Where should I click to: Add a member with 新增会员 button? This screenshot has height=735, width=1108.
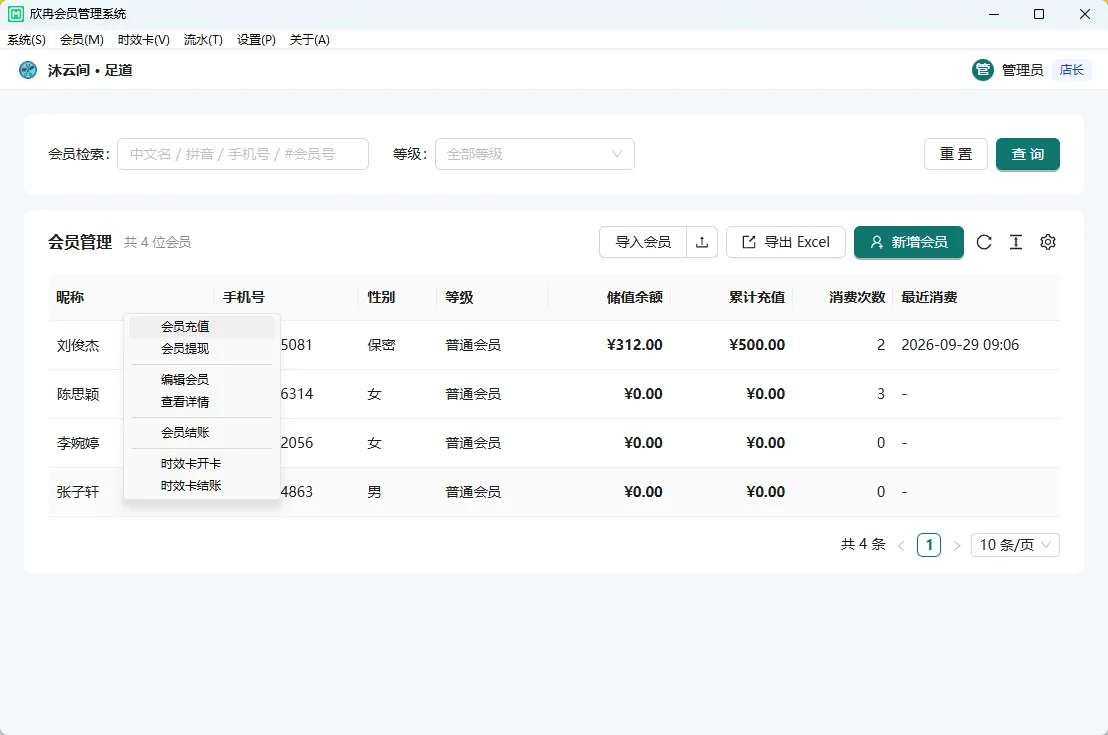click(x=909, y=242)
